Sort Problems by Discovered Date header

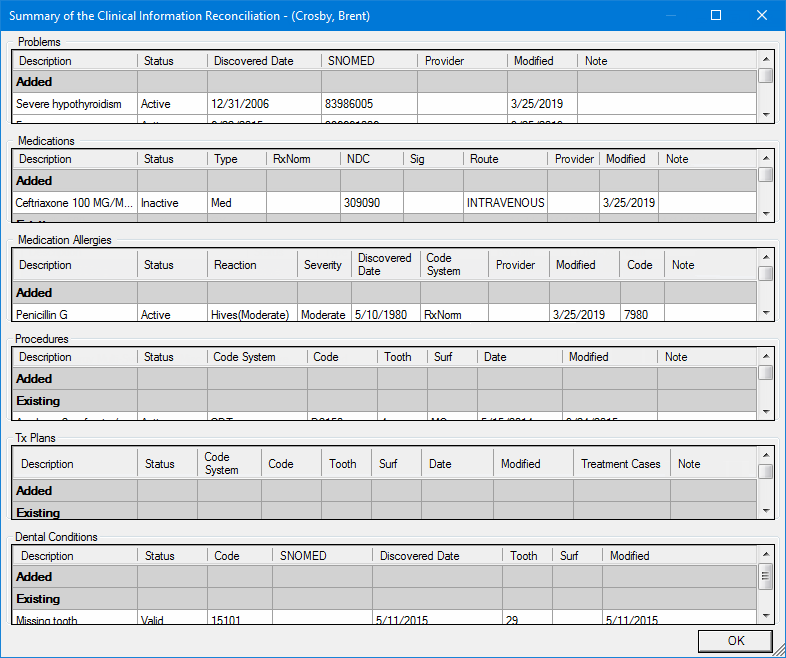(x=264, y=61)
